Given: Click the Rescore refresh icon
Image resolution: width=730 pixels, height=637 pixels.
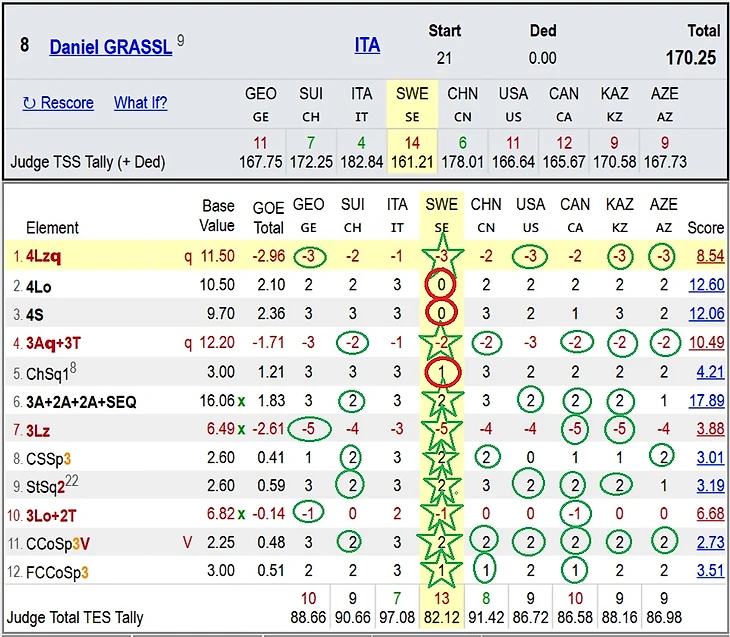Looking at the screenshot, I should pyautogui.click(x=29, y=103).
